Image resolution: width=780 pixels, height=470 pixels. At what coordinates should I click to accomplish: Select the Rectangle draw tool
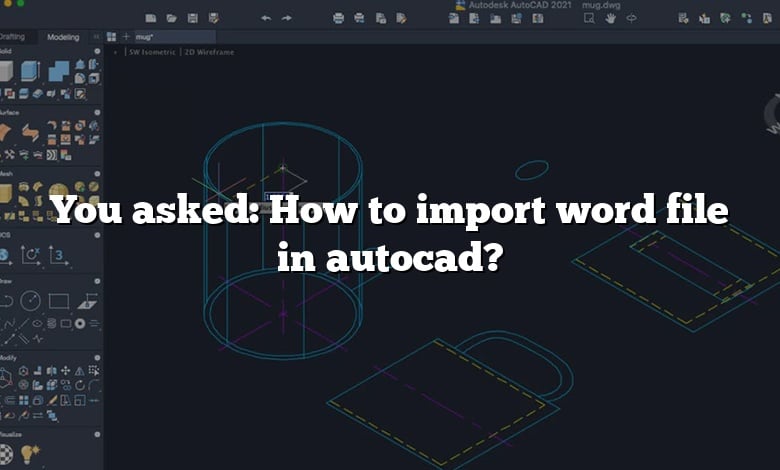pyautogui.click(x=59, y=301)
